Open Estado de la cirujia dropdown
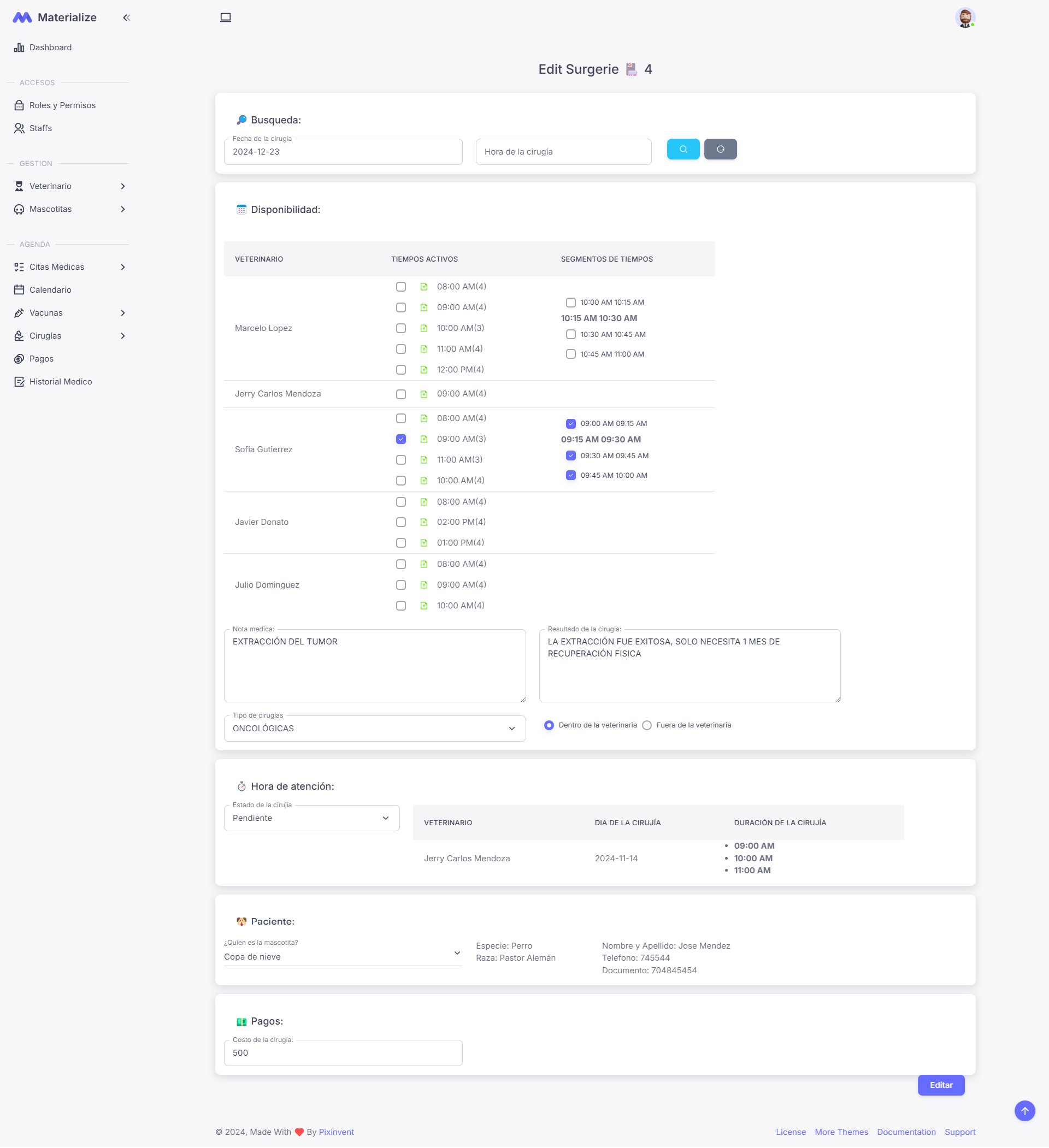The width and height of the screenshot is (1049, 1148). click(x=311, y=818)
